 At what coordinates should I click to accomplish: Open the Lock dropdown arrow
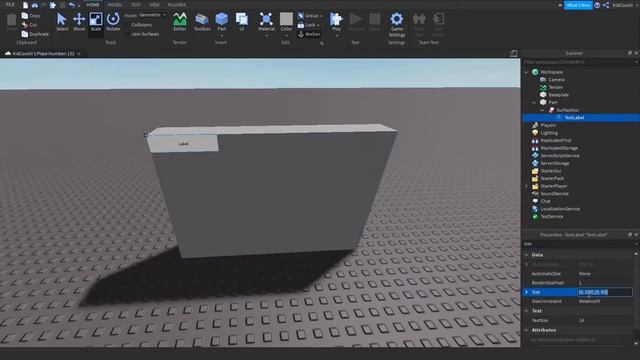(318, 25)
